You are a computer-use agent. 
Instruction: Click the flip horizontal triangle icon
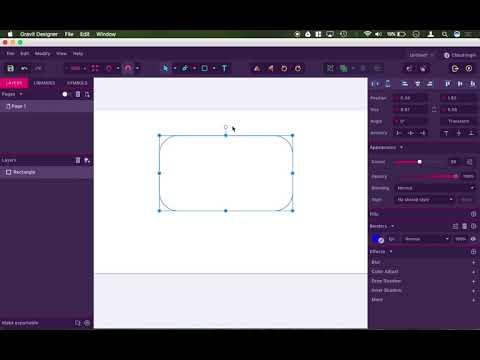[x=271, y=68]
